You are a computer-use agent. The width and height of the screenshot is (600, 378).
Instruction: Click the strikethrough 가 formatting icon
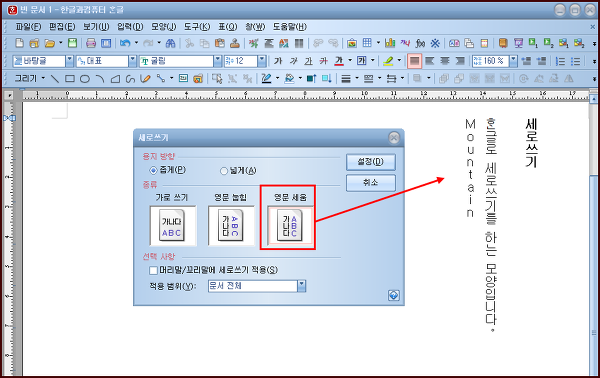click(x=324, y=61)
